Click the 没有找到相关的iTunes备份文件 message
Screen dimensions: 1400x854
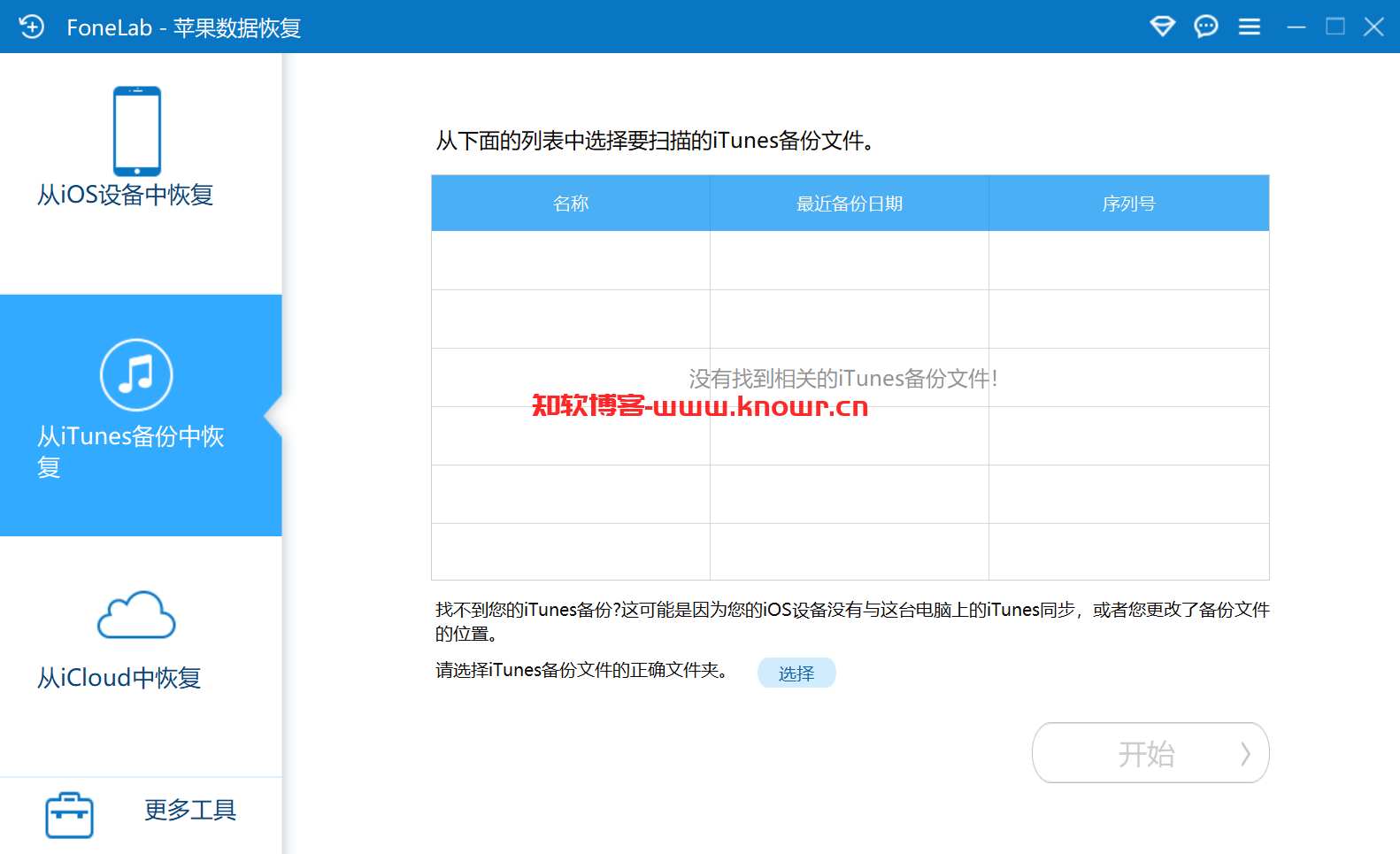843,379
